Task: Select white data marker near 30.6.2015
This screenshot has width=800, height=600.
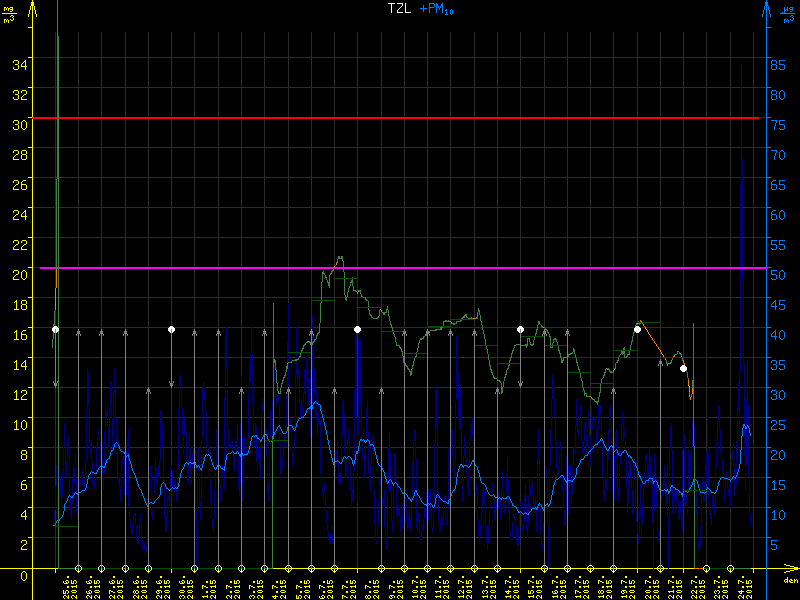Action: tap(171, 329)
